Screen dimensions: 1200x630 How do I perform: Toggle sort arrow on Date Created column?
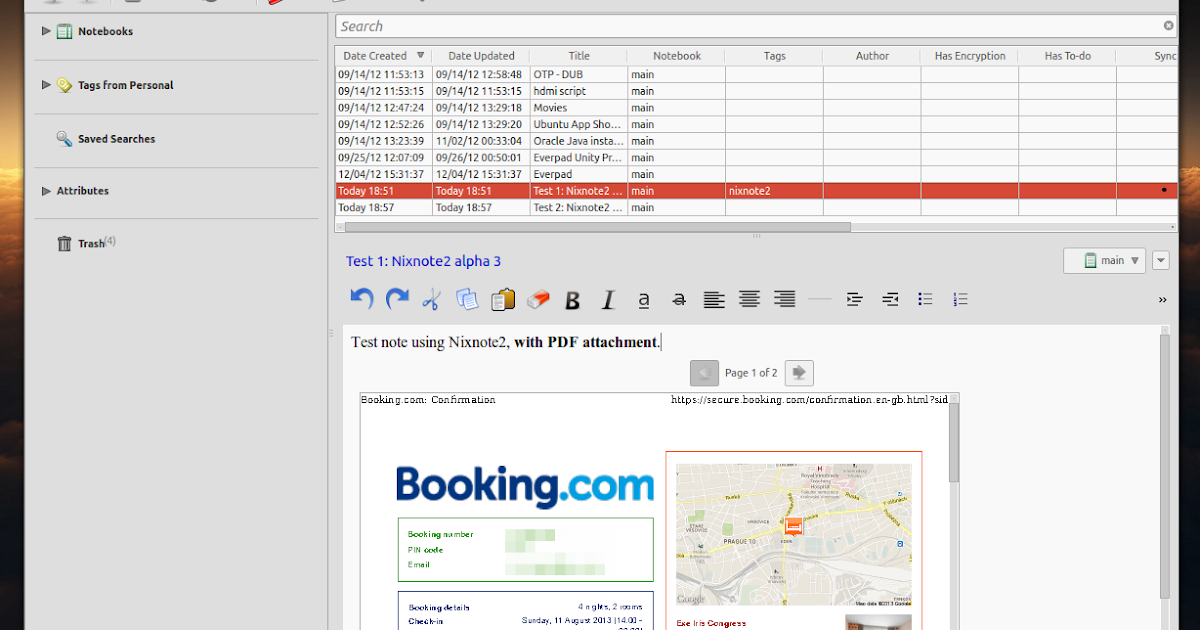pos(420,56)
